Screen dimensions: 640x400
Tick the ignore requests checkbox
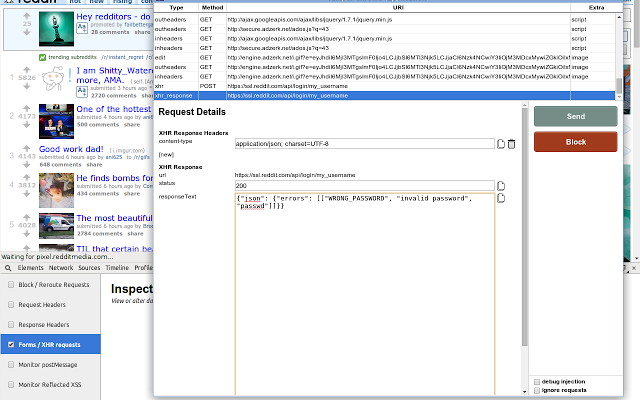(537, 391)
